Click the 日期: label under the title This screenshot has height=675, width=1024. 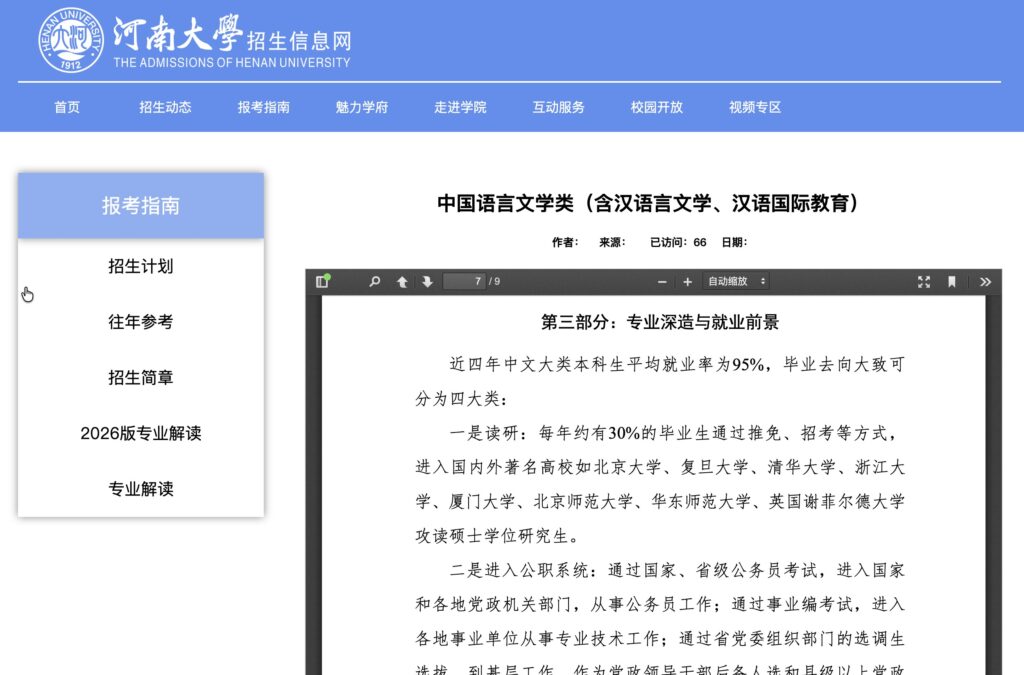(x=734, y=242)
